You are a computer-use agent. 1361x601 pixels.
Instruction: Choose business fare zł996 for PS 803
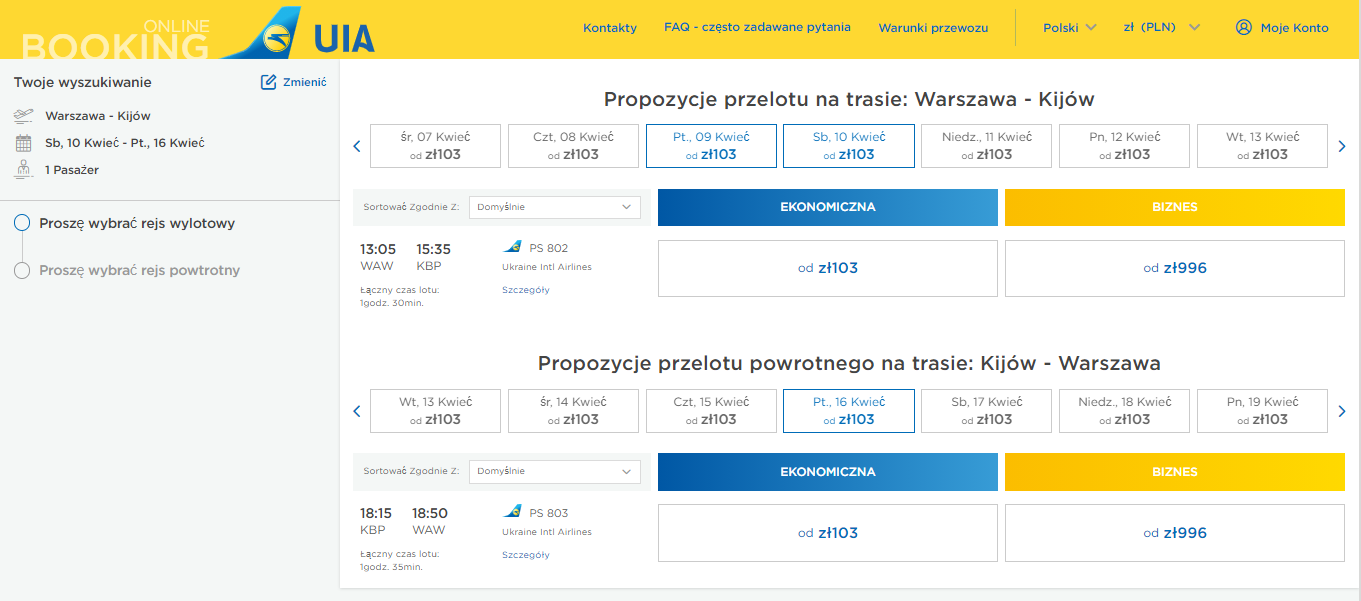coord(1175,533)
